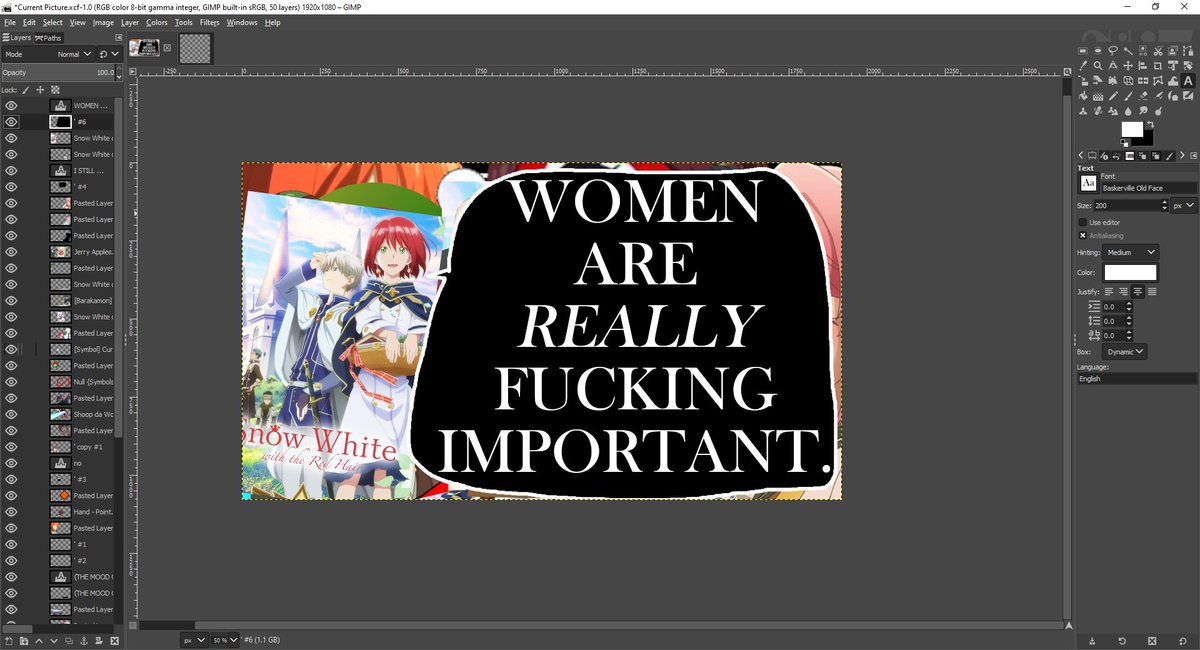This screenshot has height=650, width=1200.
Task: Hide the Shoop da Wo layer
Action: click(x=11, y=414)
